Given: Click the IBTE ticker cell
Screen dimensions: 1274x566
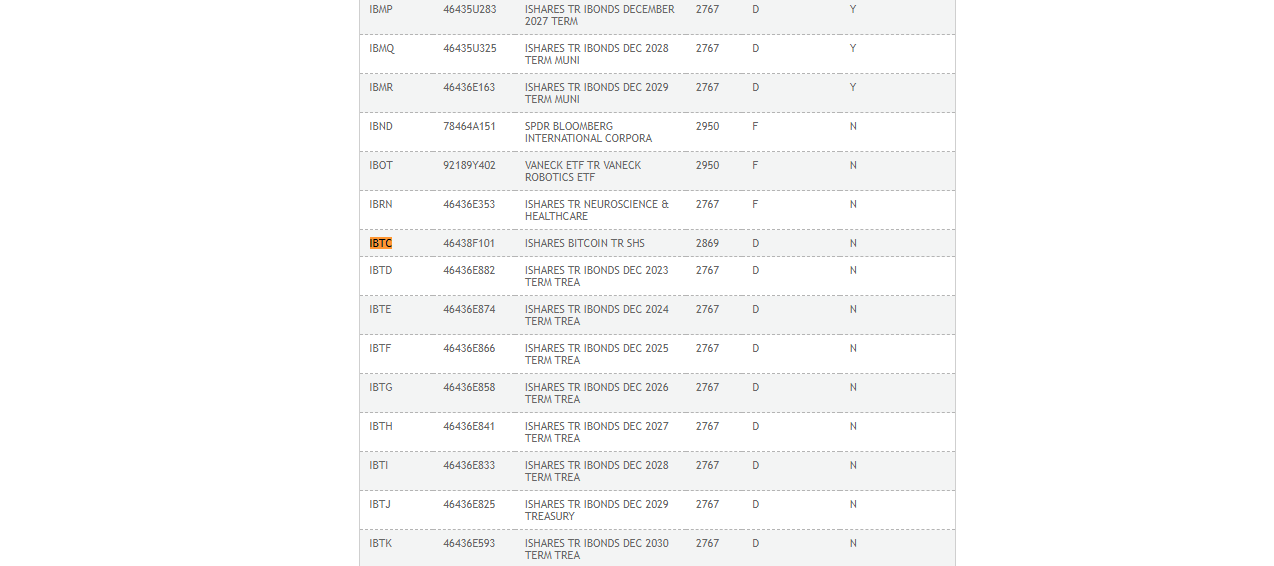Looking at the screenshot, I should pyautogui.click(x=380, y=309).
